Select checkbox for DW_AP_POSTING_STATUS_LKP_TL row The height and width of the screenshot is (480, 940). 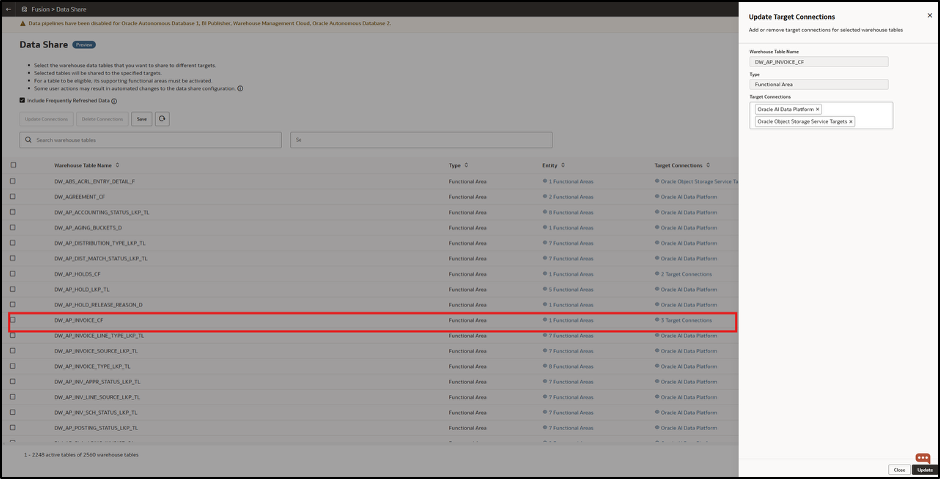point(13,428)
